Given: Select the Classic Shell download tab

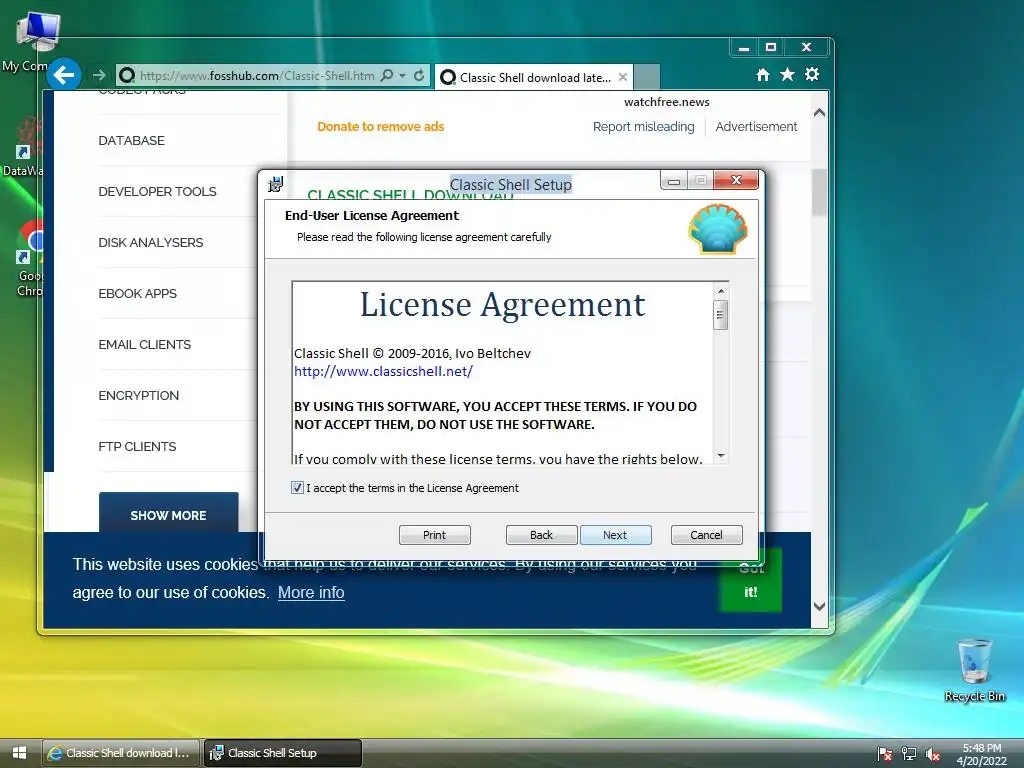Looking at the screenshot, I should coord(534,77).
